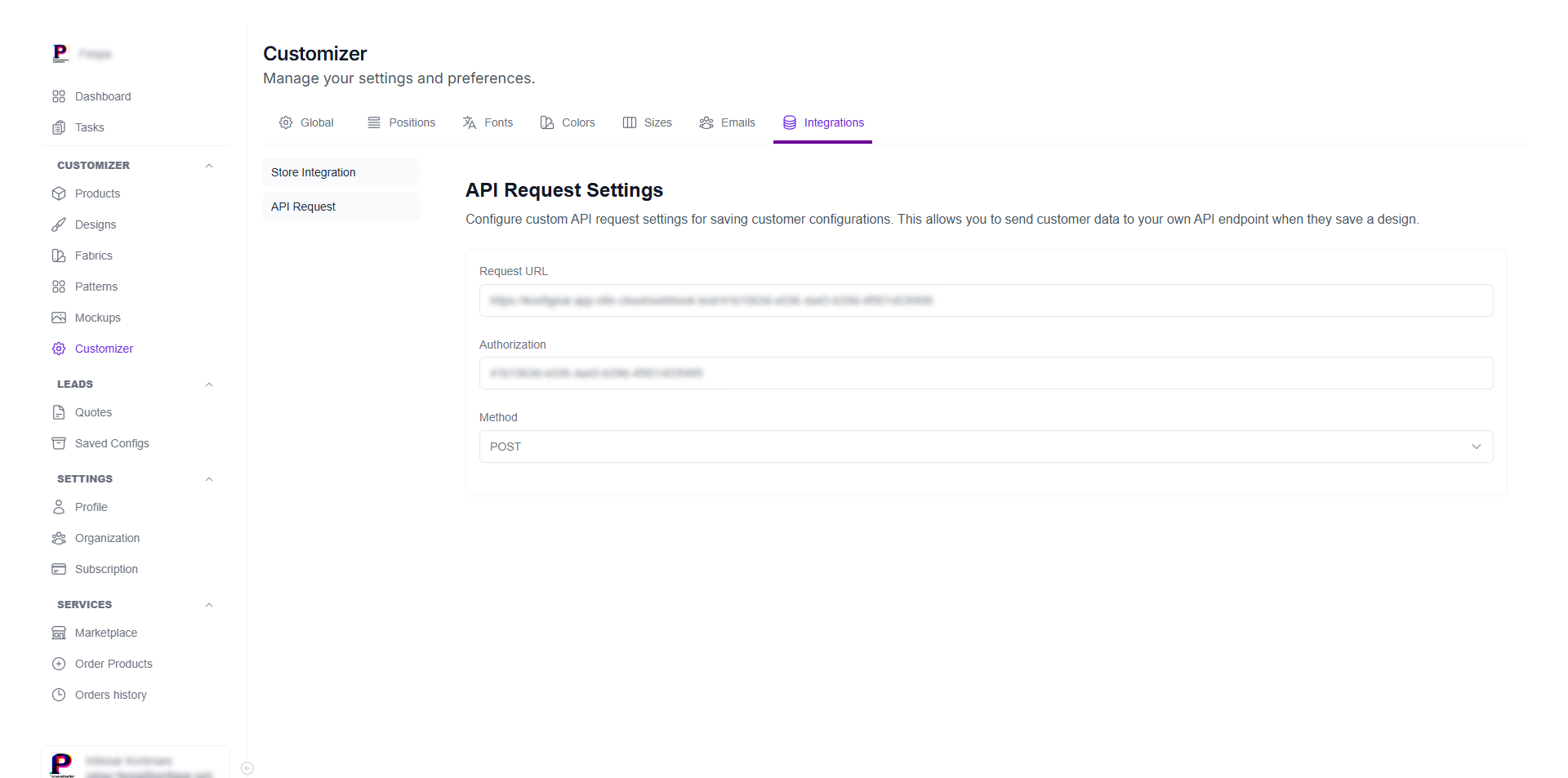Switch to the Store Integration tab
1568x778 pixels.
coord(313,172)
